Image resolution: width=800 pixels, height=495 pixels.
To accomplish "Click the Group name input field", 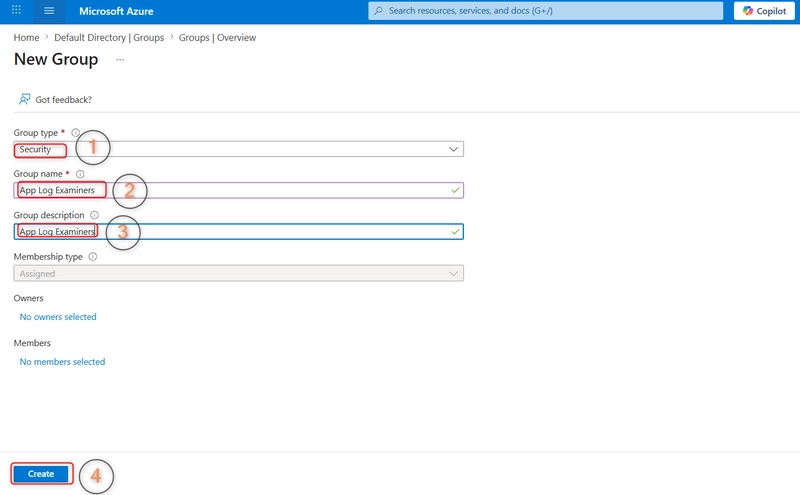I will click(x=239, y=190).
